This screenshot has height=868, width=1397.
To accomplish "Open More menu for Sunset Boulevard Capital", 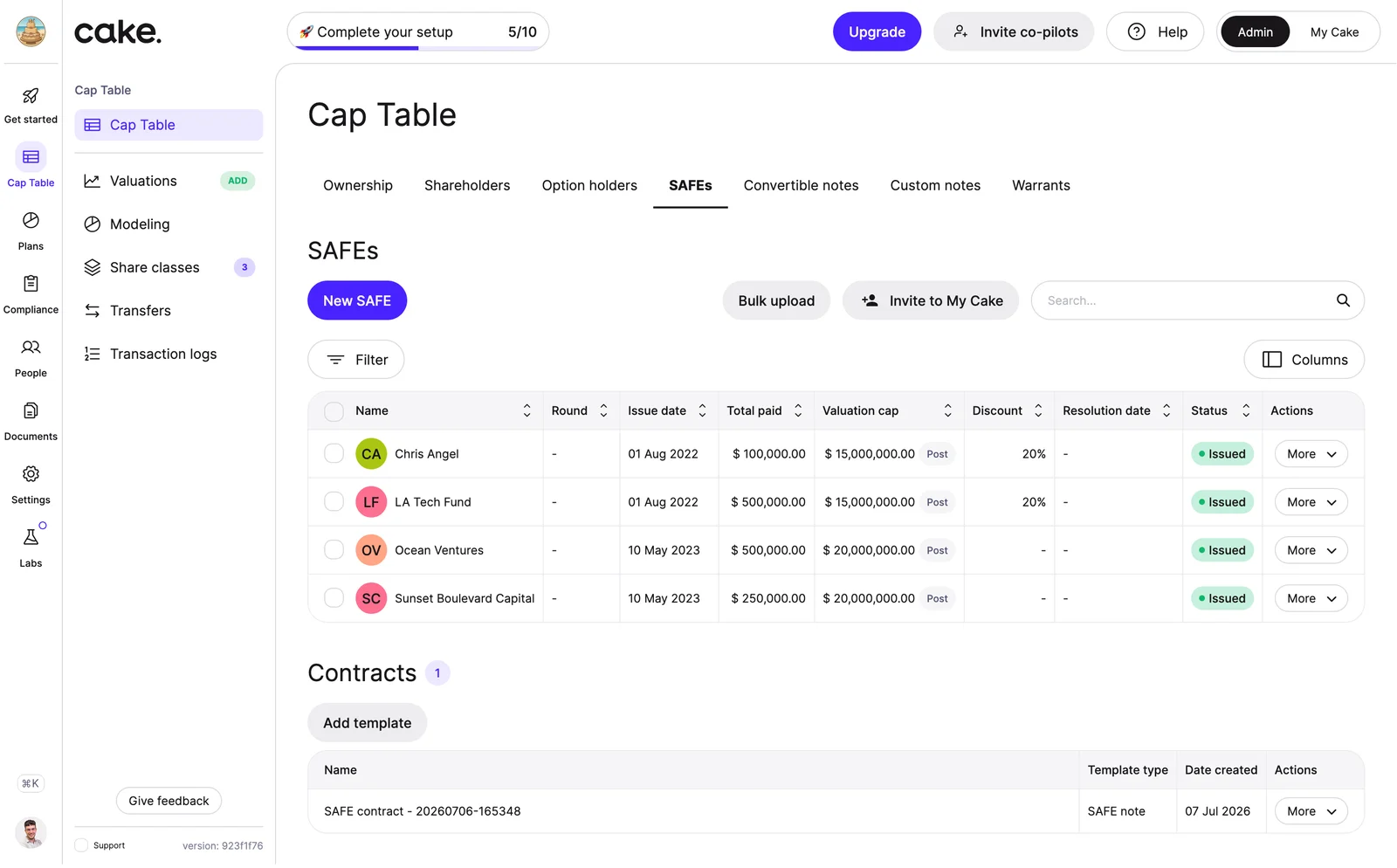I will coord(1311,598).
